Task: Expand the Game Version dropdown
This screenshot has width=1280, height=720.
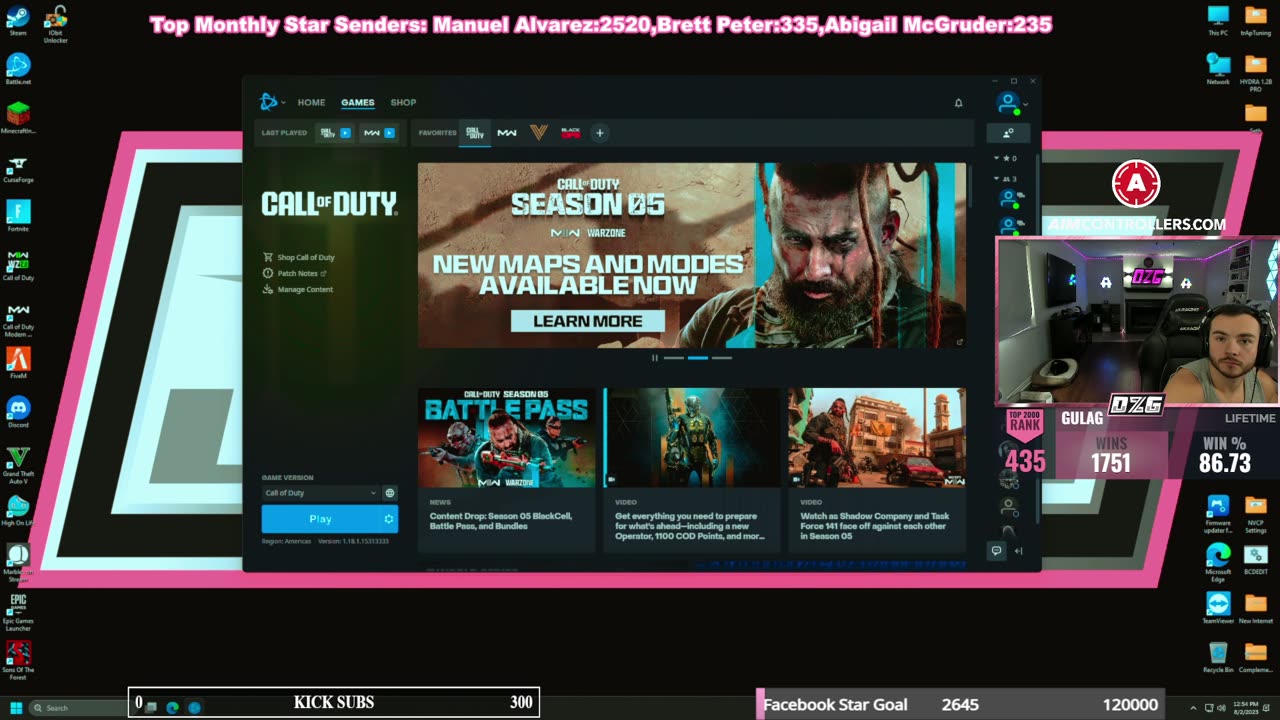Action: pos(320,493)
